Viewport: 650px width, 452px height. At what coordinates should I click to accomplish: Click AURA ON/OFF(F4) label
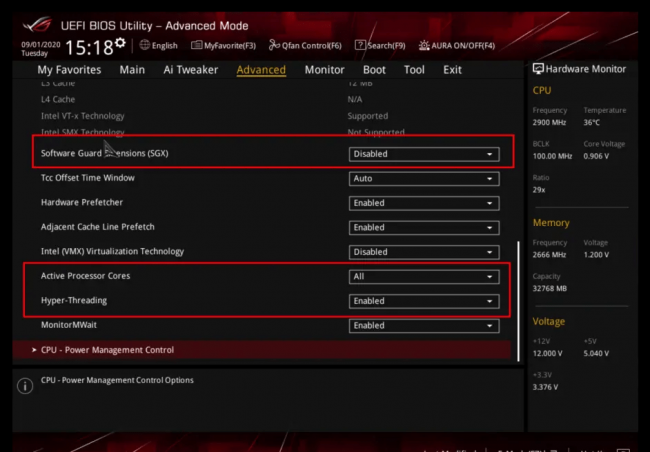(x=463, y=46)
